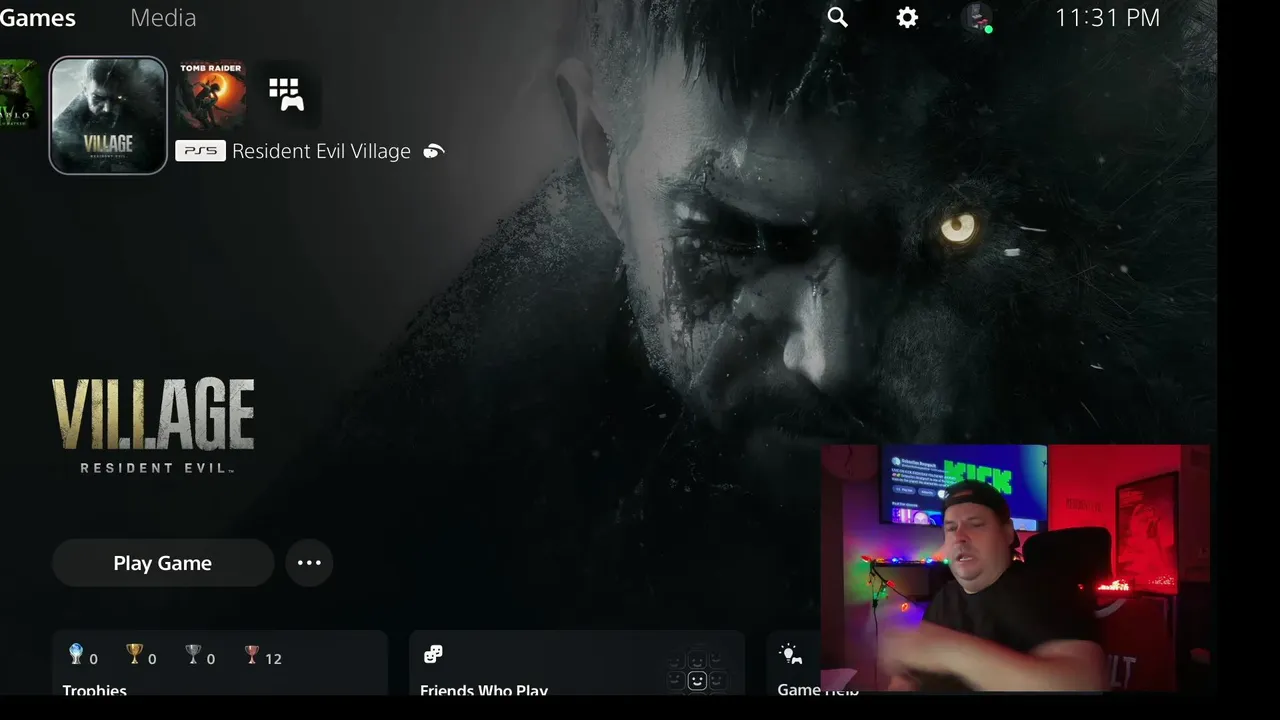Click the gold trophy icon
The height and width of the screenshot is (720, 1280).
135,655
